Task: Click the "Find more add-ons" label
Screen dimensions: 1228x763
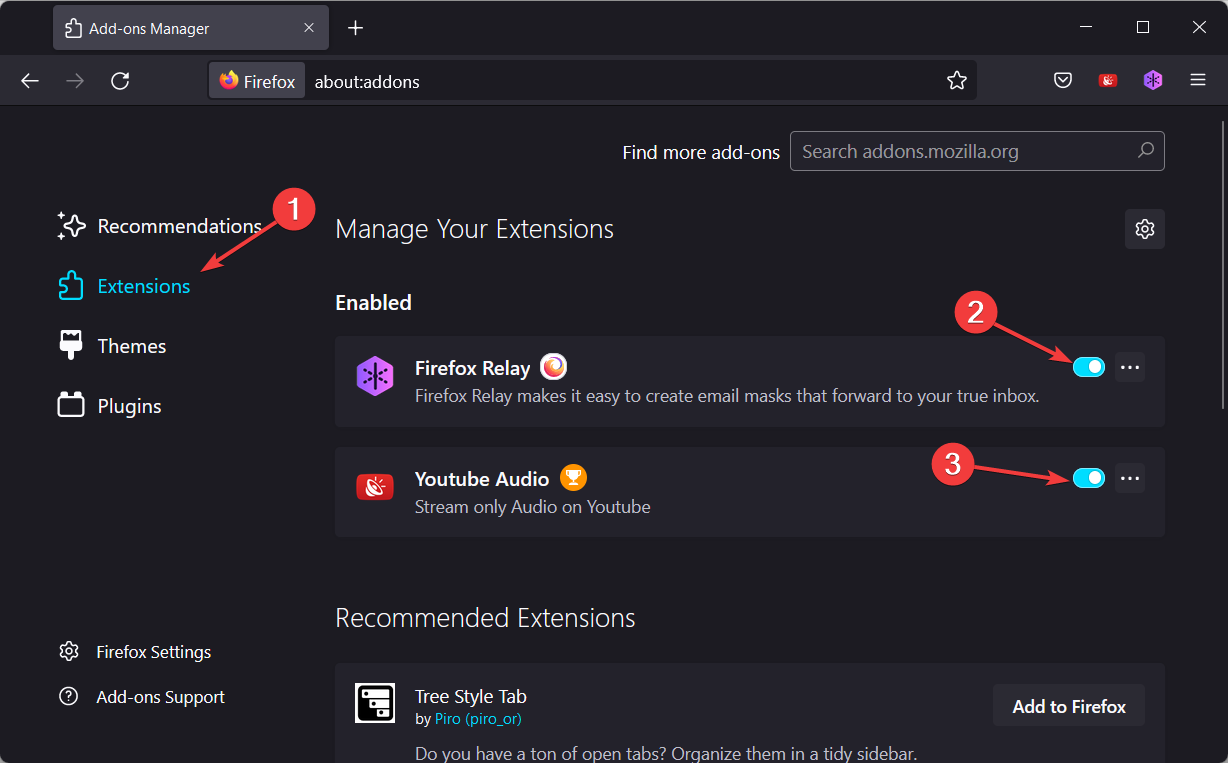Action: pyautogui.click(x=701, y=152)
